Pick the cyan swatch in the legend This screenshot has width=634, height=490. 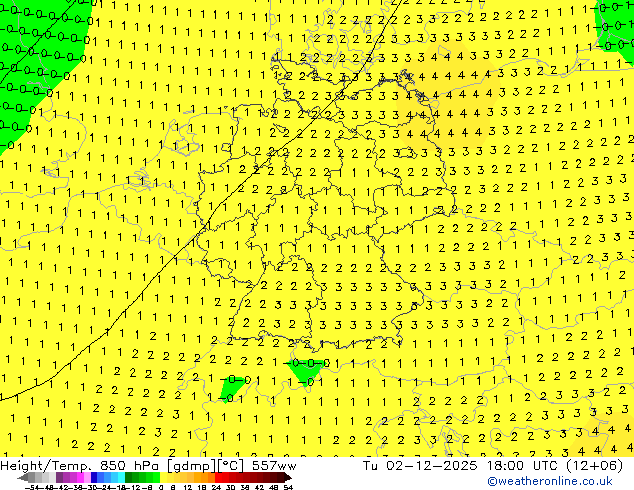[121, 478]
